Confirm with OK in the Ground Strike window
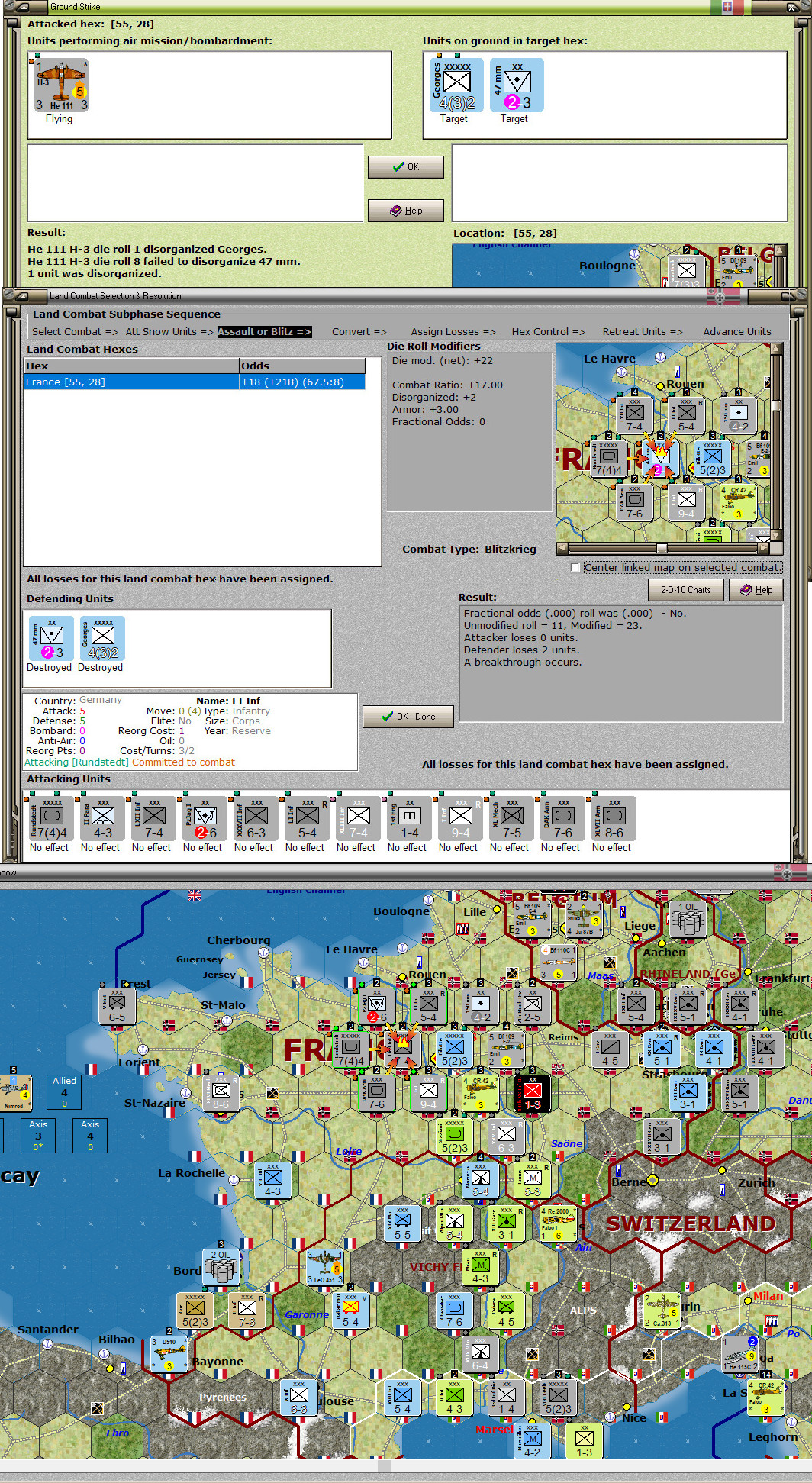 (405, 167)
